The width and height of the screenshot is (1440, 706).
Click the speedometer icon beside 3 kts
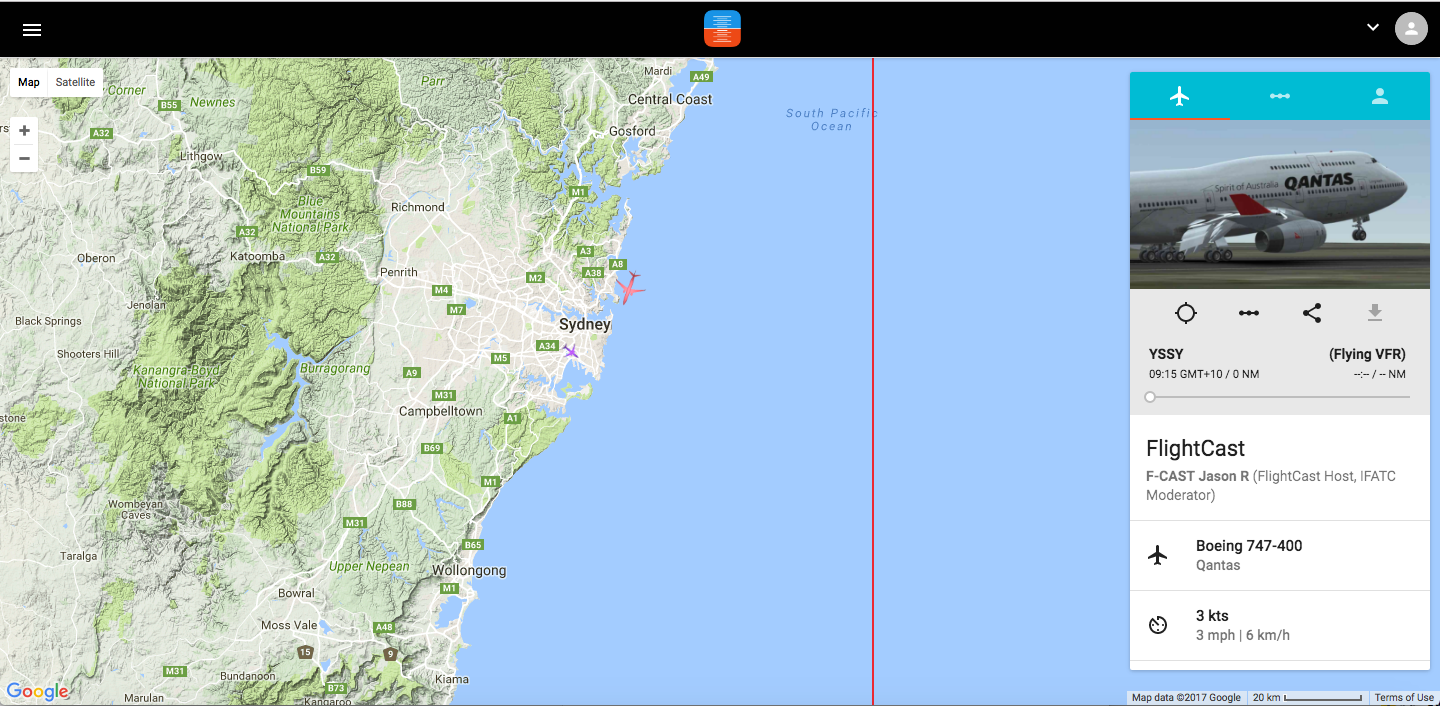[1158, 625]
